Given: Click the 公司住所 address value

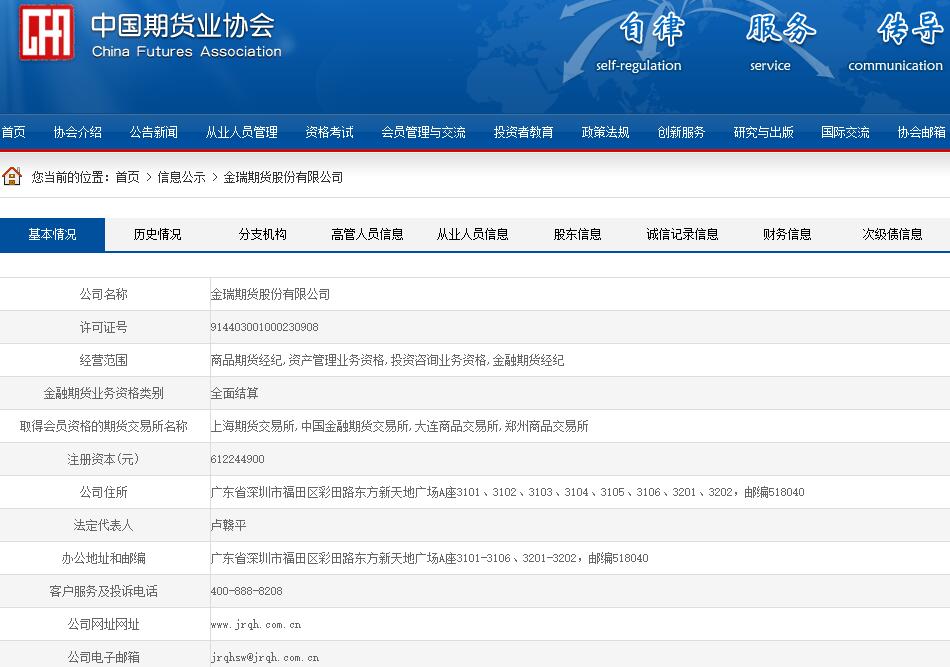Looking at the screenshot, I should point(507,493).
